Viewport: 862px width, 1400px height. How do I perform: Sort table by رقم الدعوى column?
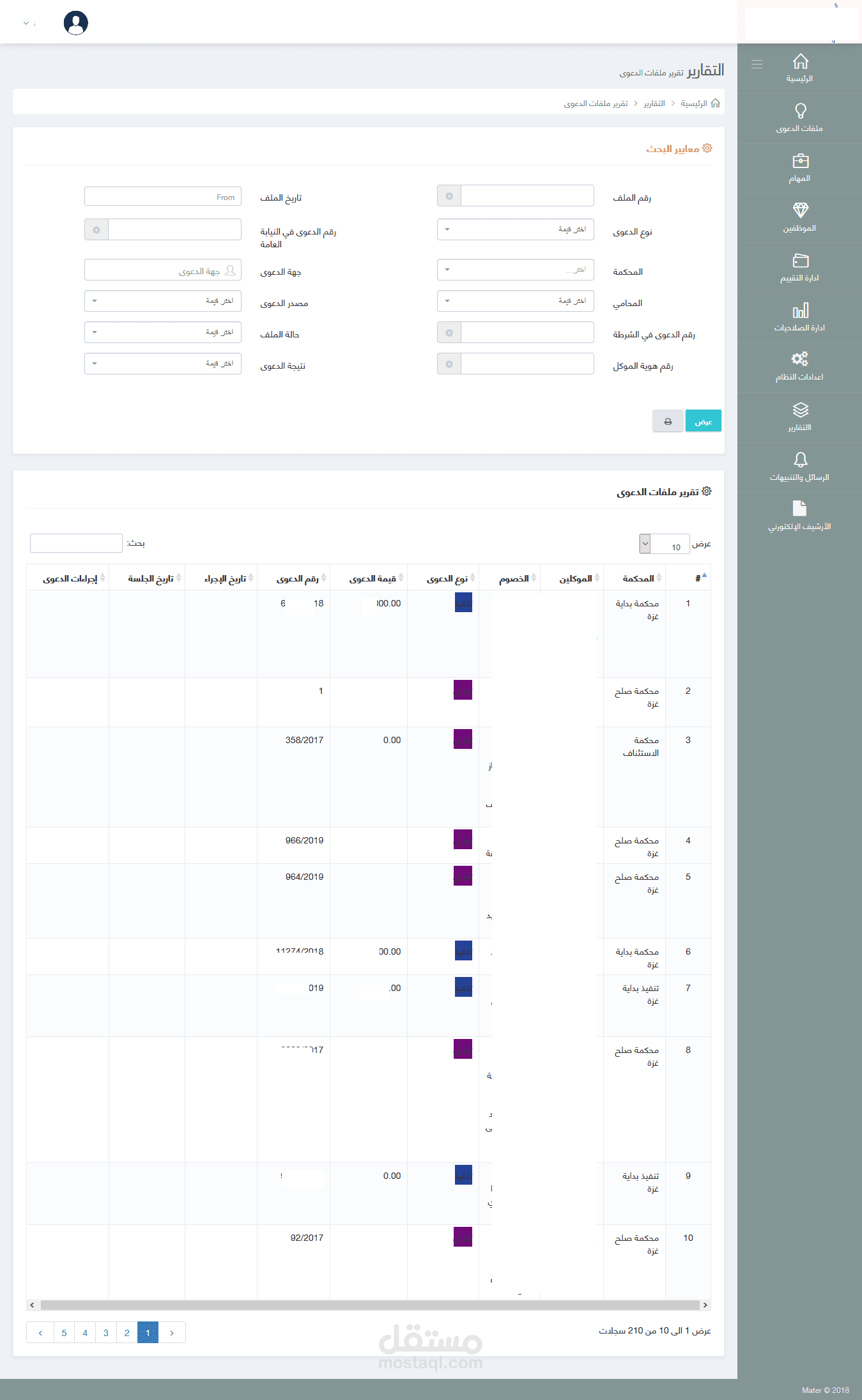pyautogui.click(x=294, y=578)
